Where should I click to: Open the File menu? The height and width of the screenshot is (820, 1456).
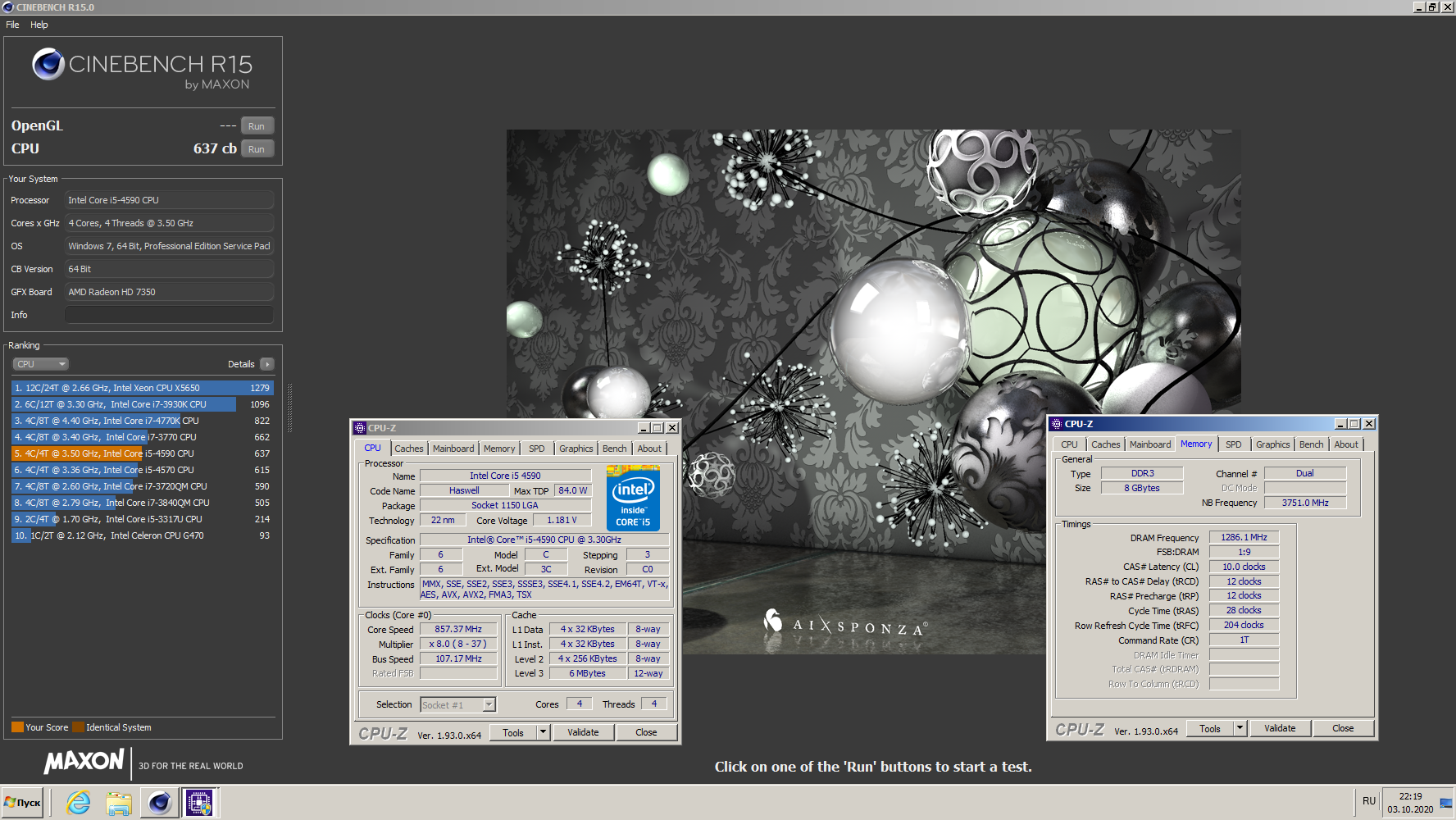(12, 25)
